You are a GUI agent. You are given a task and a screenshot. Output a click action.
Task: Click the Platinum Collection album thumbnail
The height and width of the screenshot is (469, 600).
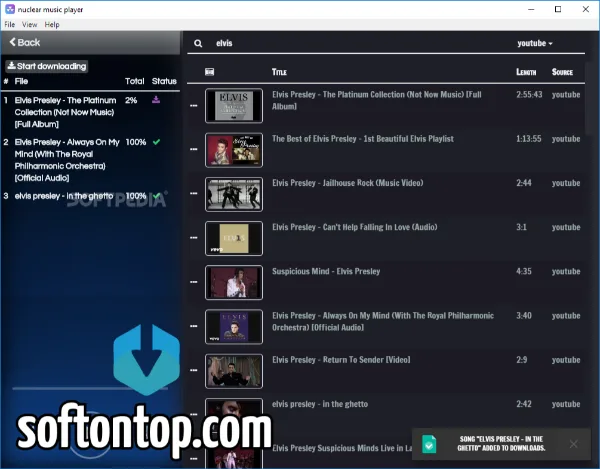(x=234, y=106)
